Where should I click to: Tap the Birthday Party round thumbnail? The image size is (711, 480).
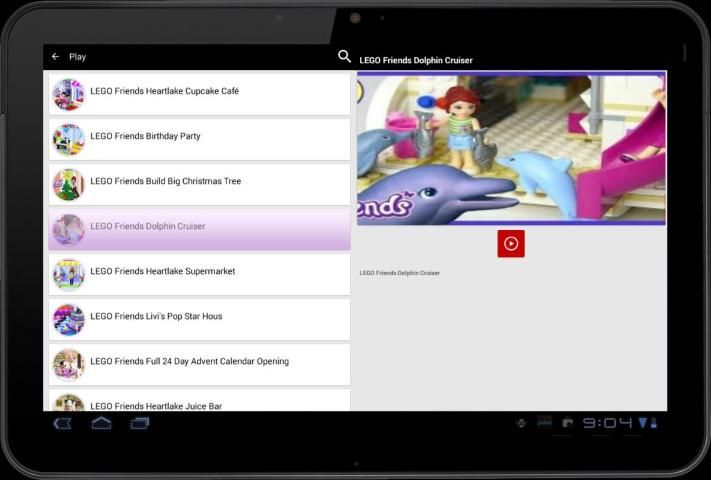click(69, 138)
